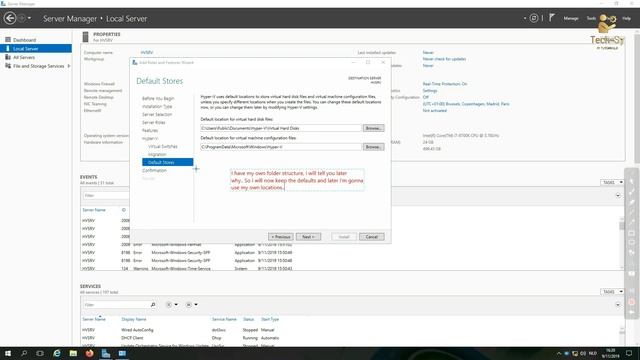Image resolution: width=640 pixels, height=360 pixels.
Task: Click the Next button in wizard
Action: (308, 237)
